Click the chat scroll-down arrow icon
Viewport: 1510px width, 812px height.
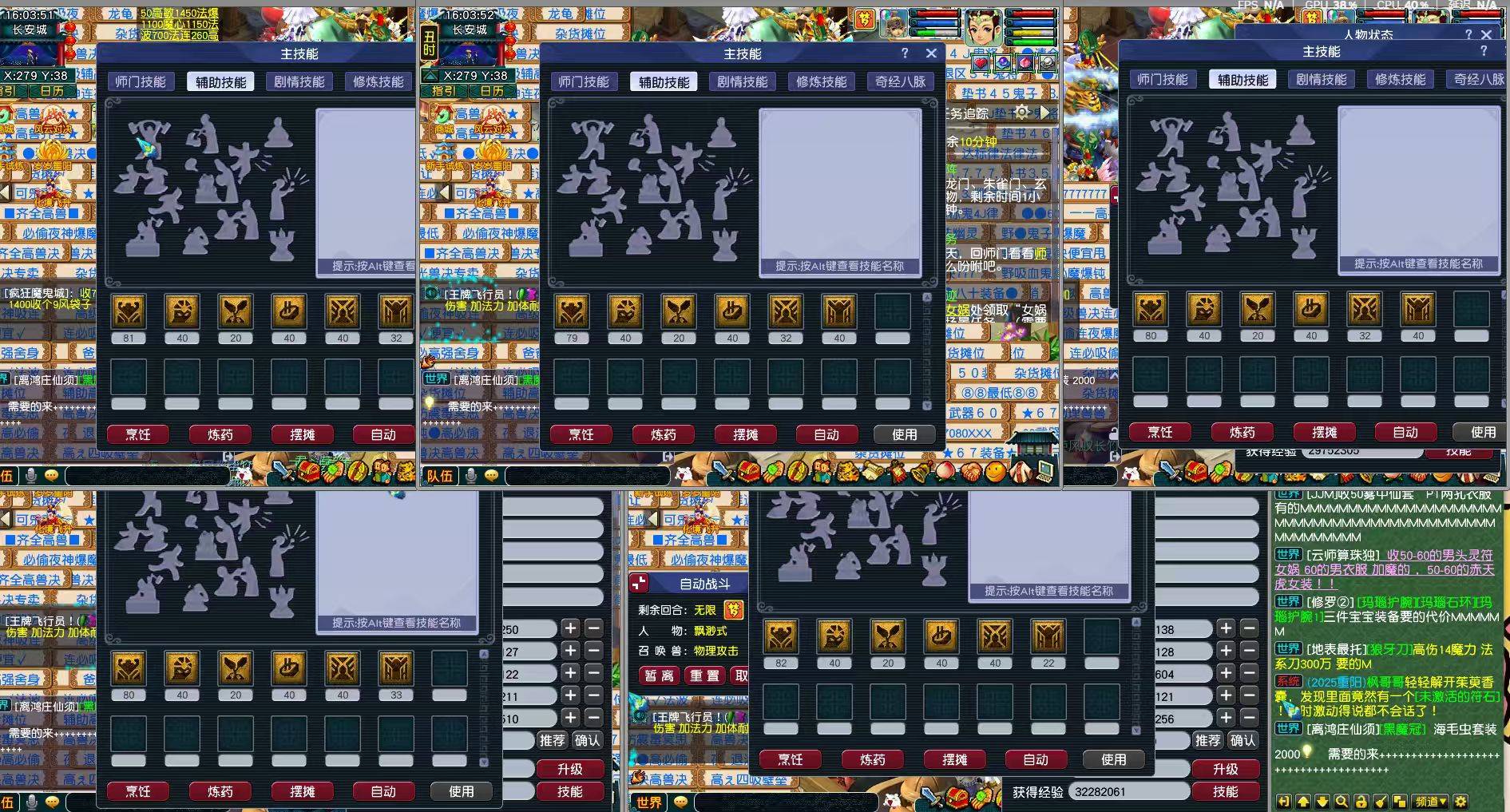[1322, 802]
